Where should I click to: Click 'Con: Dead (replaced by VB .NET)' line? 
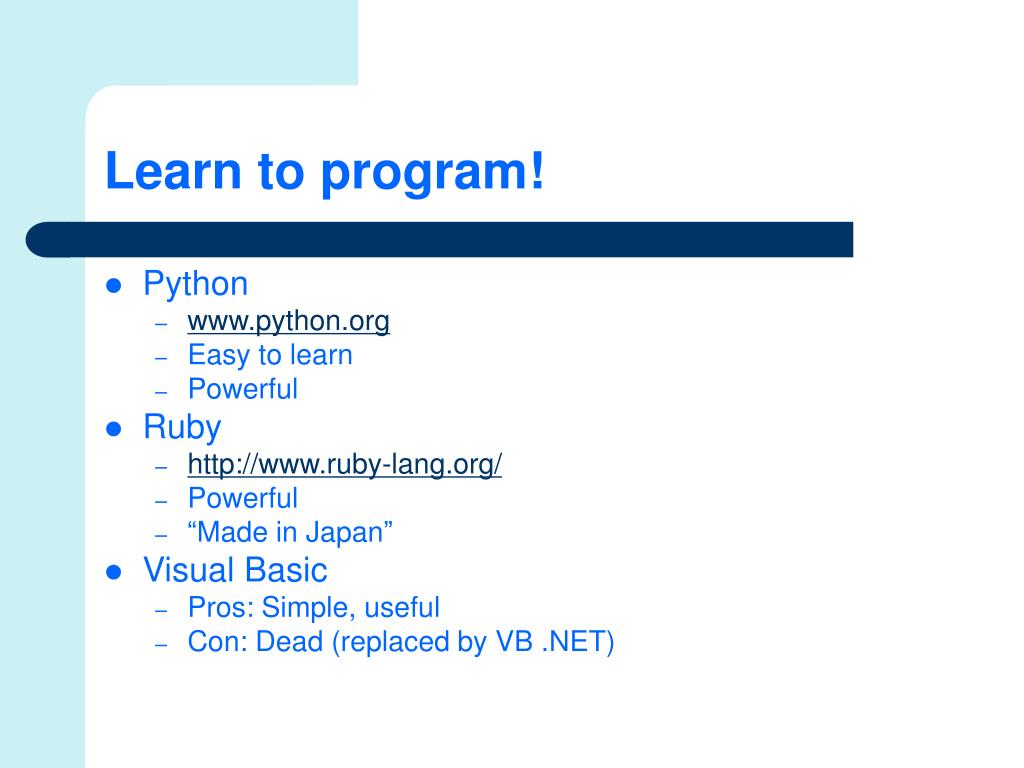(x=401, y=642)
